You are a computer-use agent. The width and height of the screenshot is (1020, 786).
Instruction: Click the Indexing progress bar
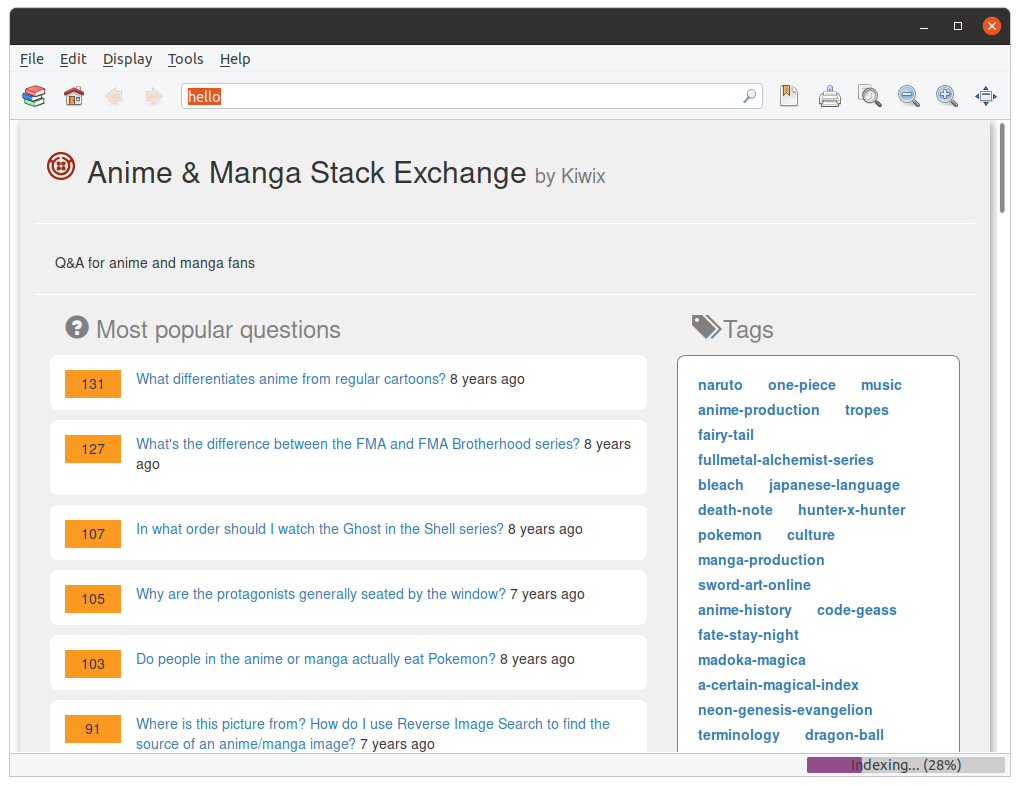point(906,765)
